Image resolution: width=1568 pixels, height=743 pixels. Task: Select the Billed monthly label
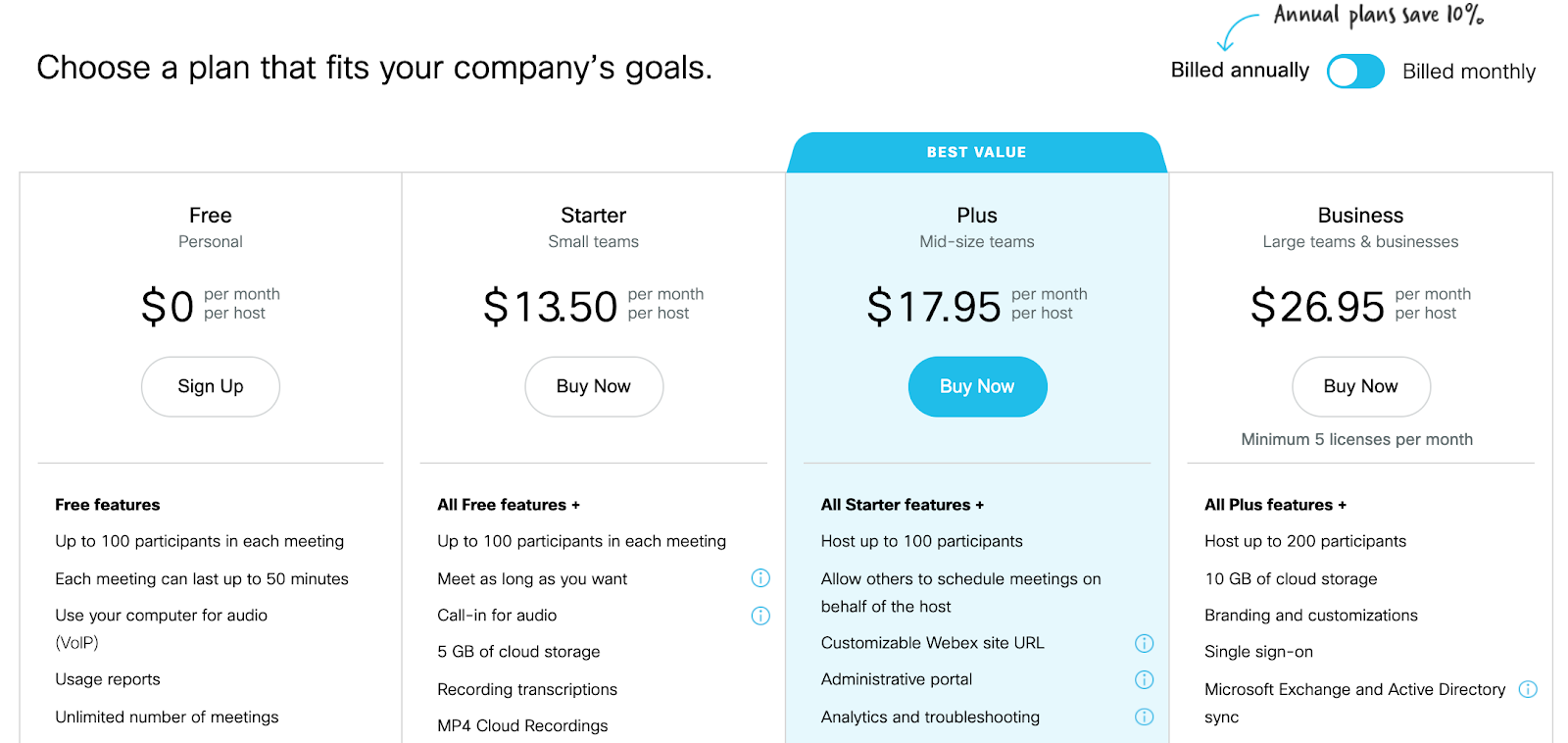(x=1468, y=72)
